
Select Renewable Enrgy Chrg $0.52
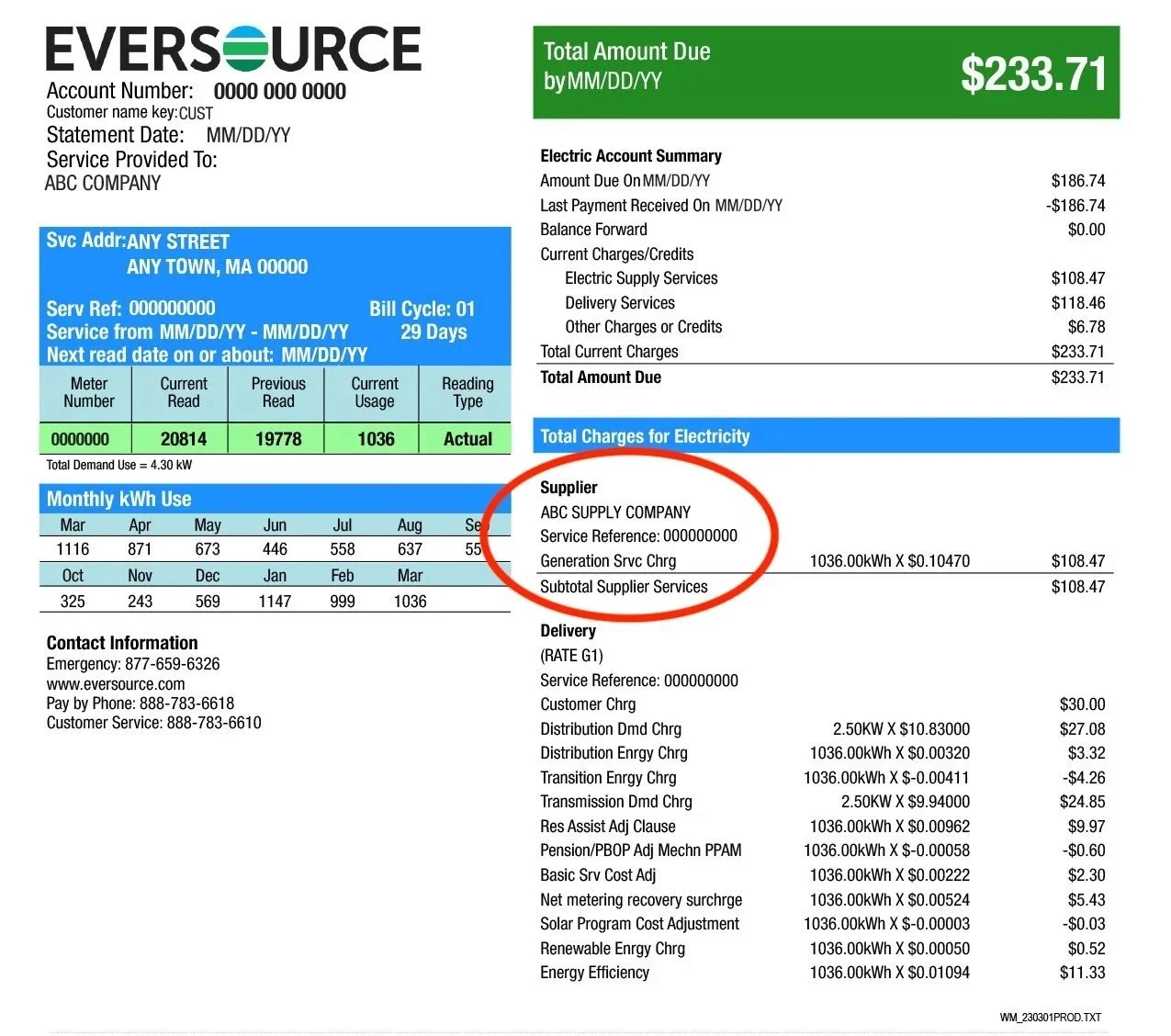point(1087,949)
